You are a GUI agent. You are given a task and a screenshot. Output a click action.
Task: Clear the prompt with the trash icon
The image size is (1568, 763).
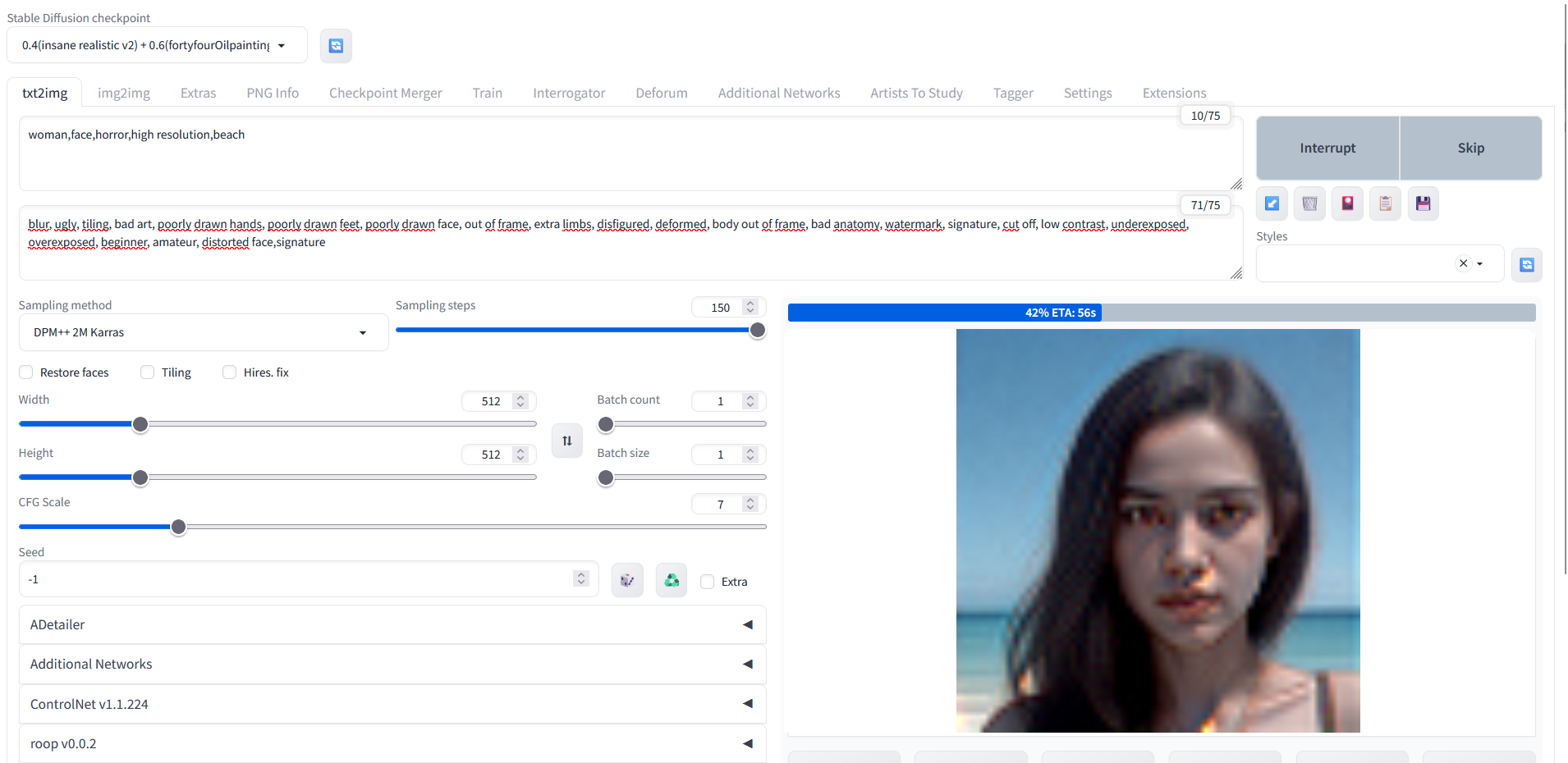click(x=1309, y=204)
